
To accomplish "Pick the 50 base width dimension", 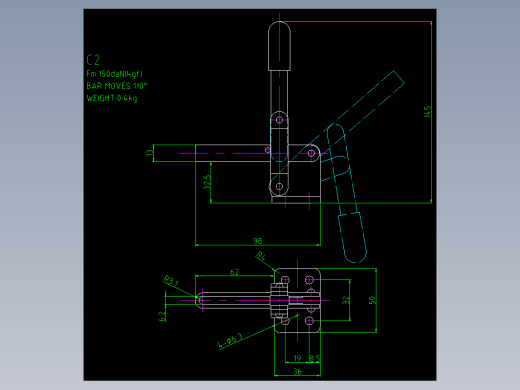I will 372,300.
